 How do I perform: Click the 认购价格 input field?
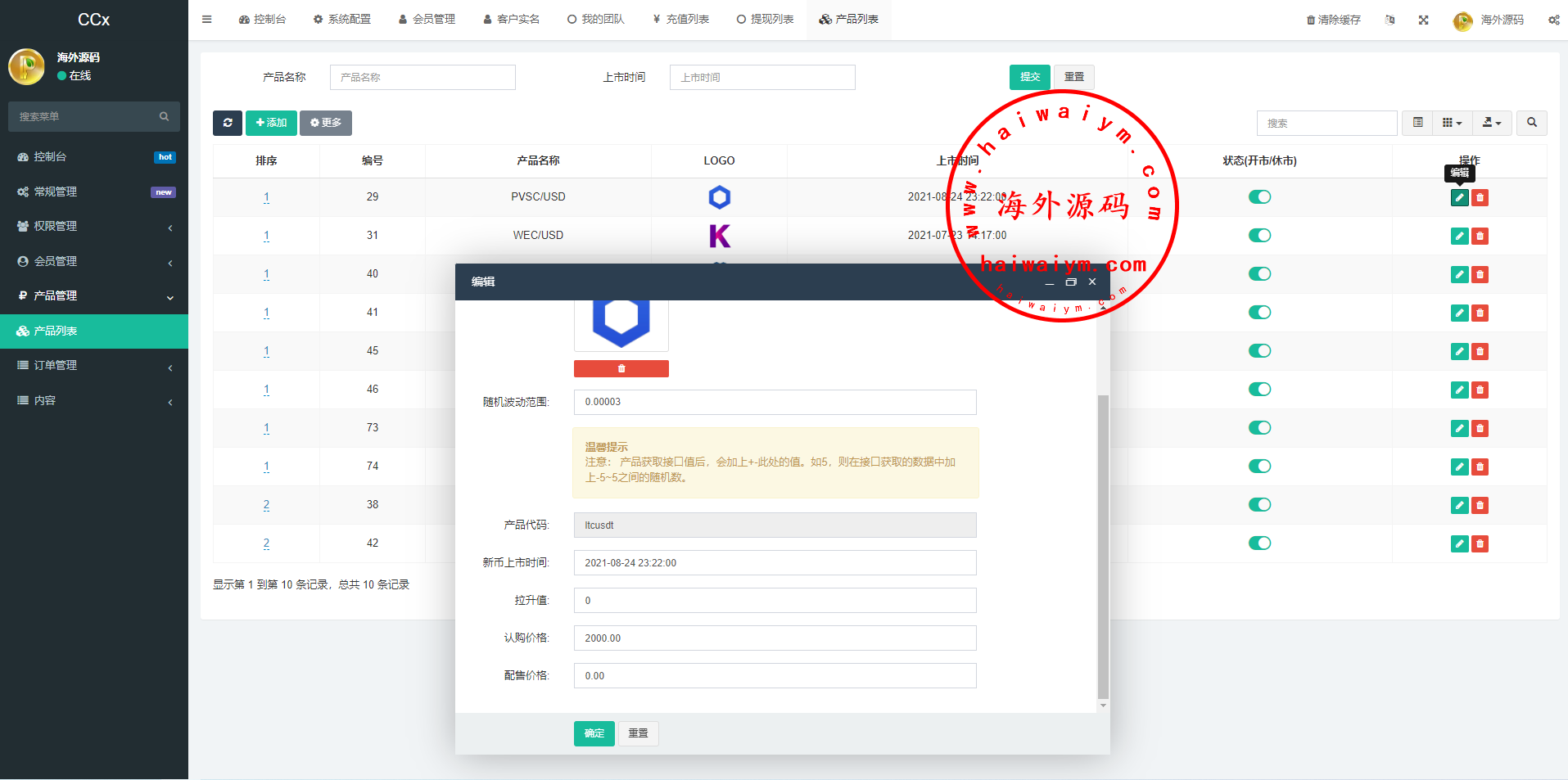click(x=775, y=638)
